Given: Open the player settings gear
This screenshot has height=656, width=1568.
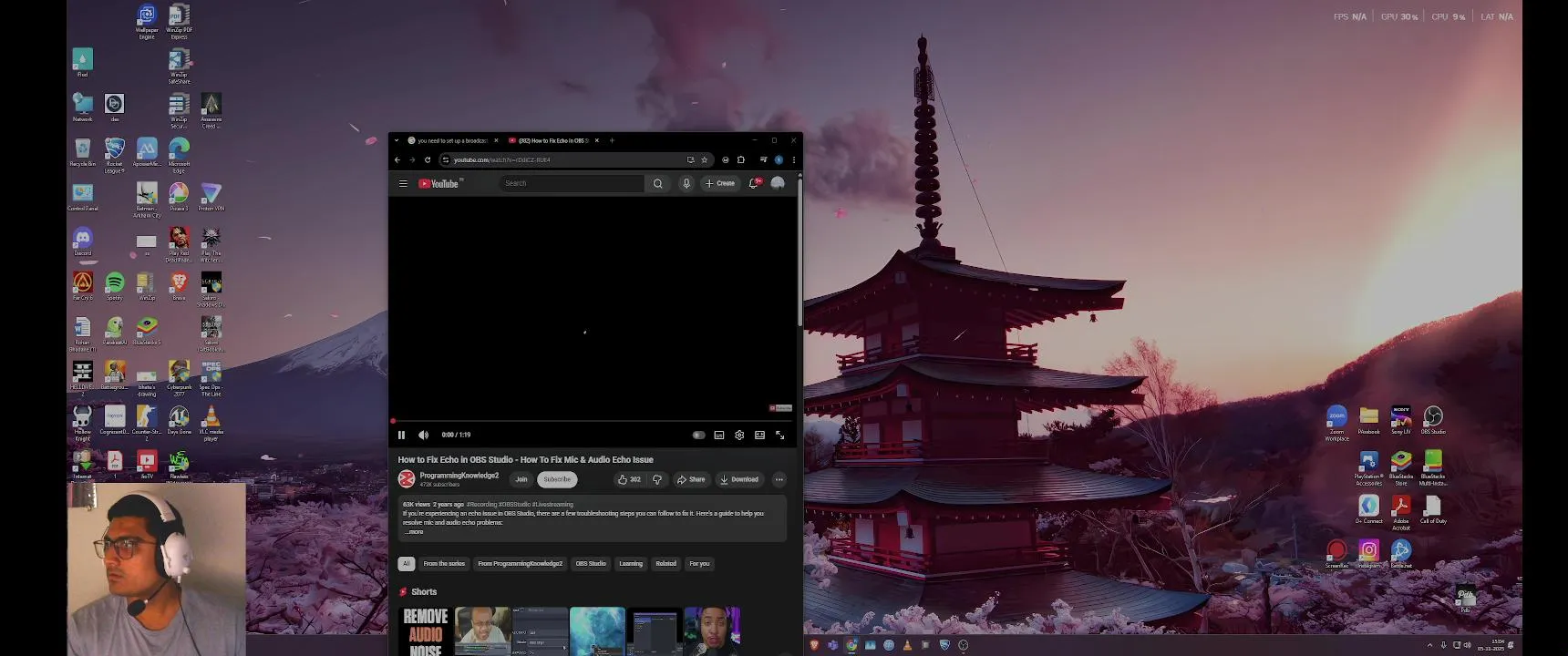Looking at the screenshot, I should coord(739,436).
